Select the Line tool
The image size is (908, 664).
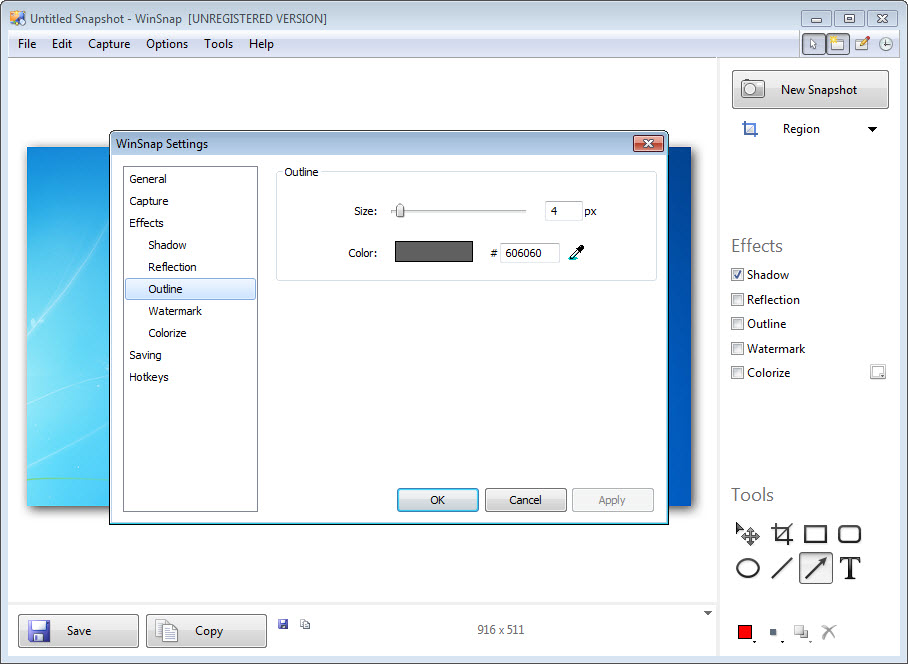pyautogui.click(x=782, y=568)
